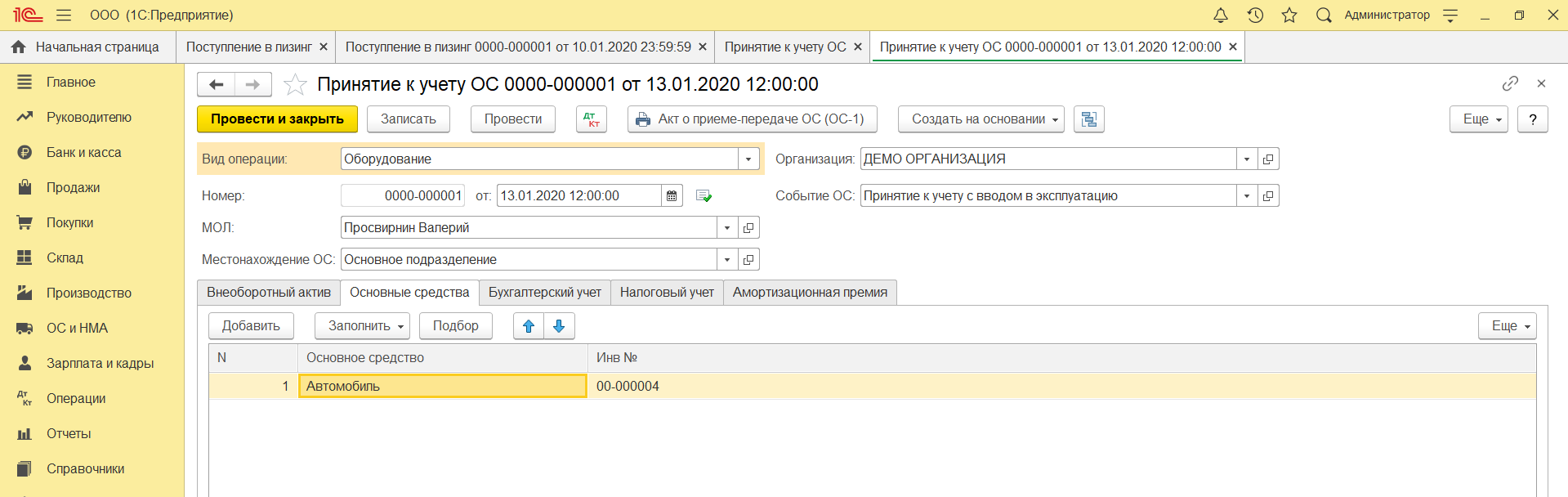Navigate back with left arrow
Image resolution: width=1568 pixels, height=497 pixels.
pyautogui.click(x=217, y=84)
